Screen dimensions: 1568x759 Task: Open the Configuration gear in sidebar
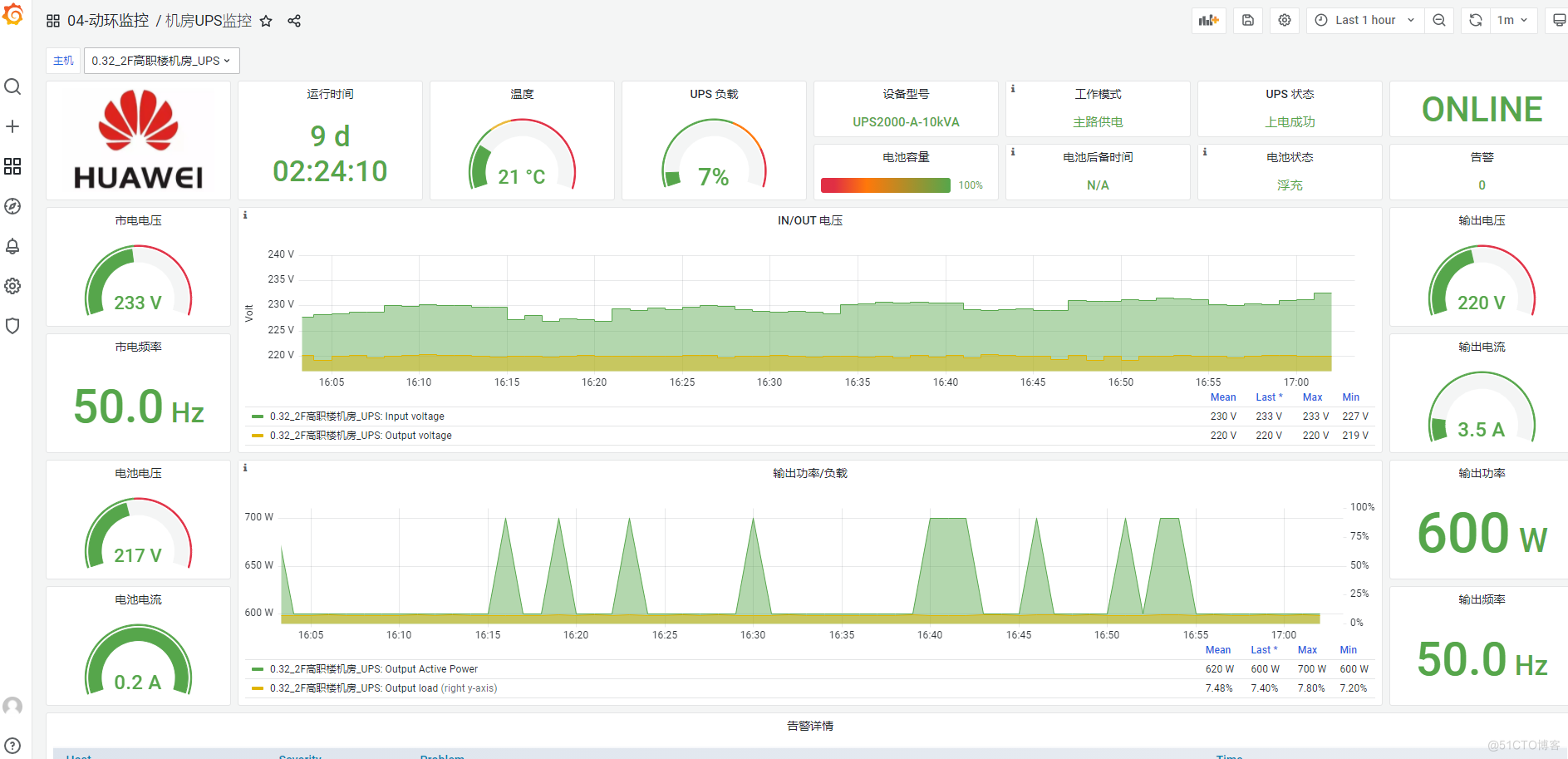coord(12,286)
